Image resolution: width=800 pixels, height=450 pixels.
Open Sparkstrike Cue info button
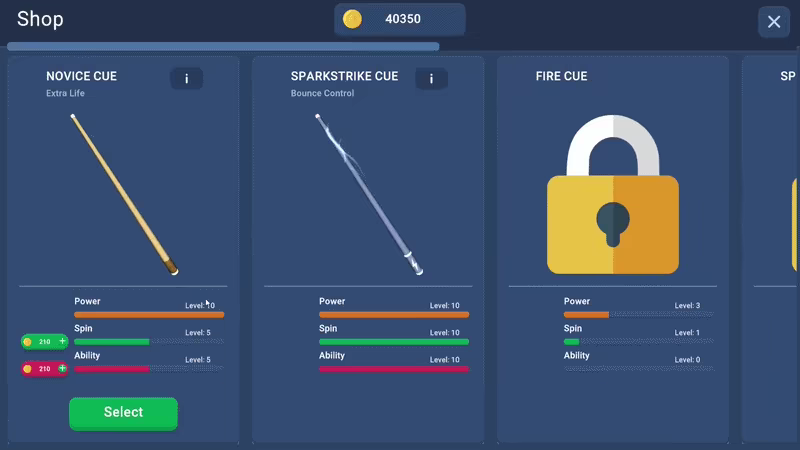(x=431, y=79)
